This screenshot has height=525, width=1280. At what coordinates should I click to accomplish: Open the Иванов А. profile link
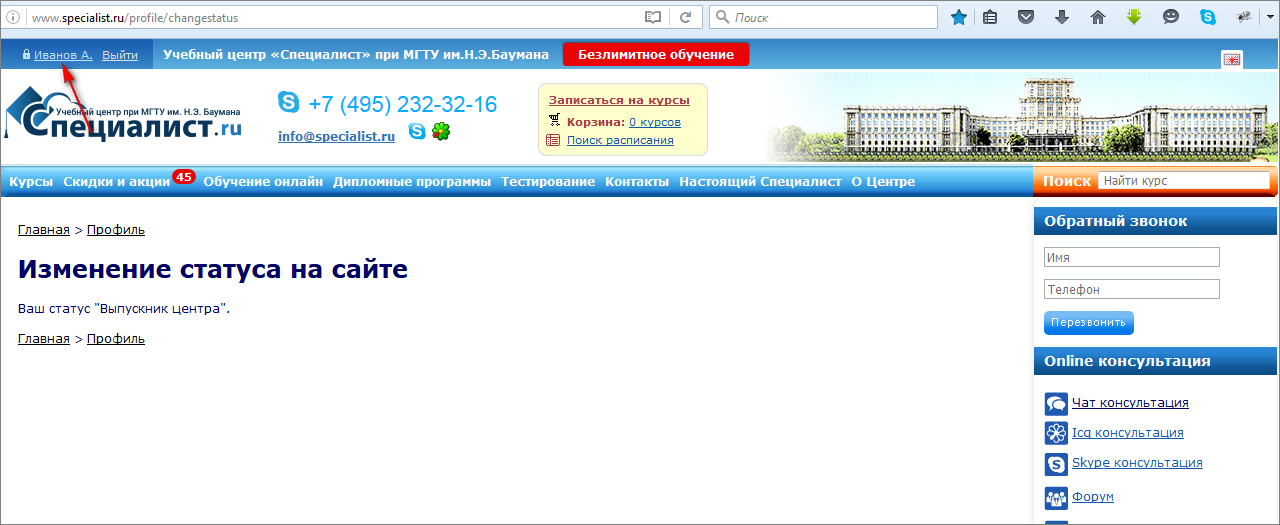tap(63, 55)
